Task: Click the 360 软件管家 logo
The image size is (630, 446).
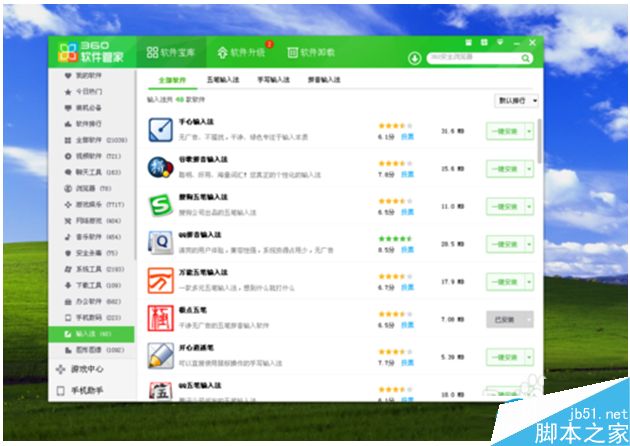Action: 90,52
